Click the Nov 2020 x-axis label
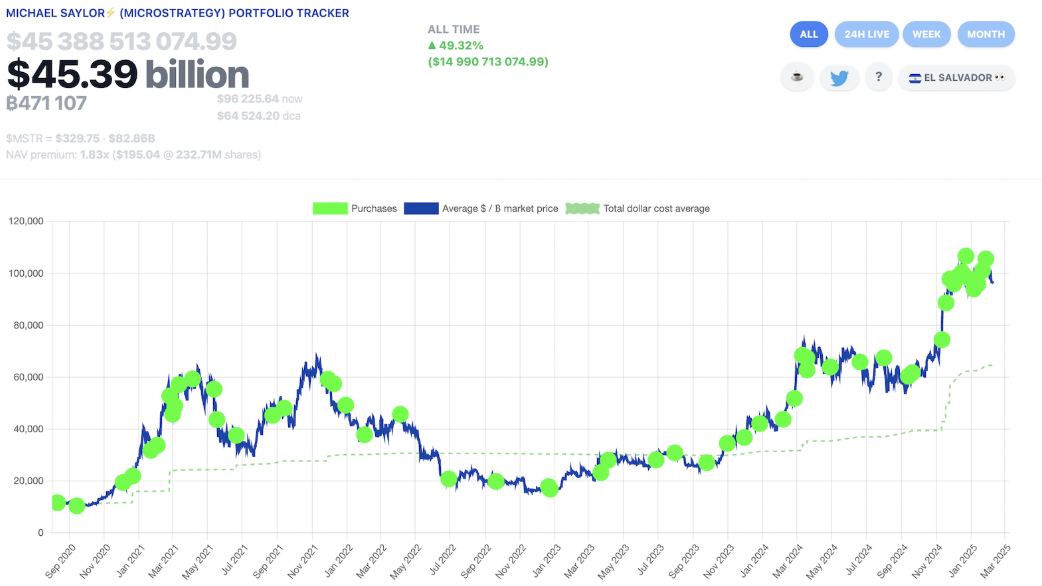The width and height of the screenshot is (1042, 586). pyautogui.click(x=95, y=561)
